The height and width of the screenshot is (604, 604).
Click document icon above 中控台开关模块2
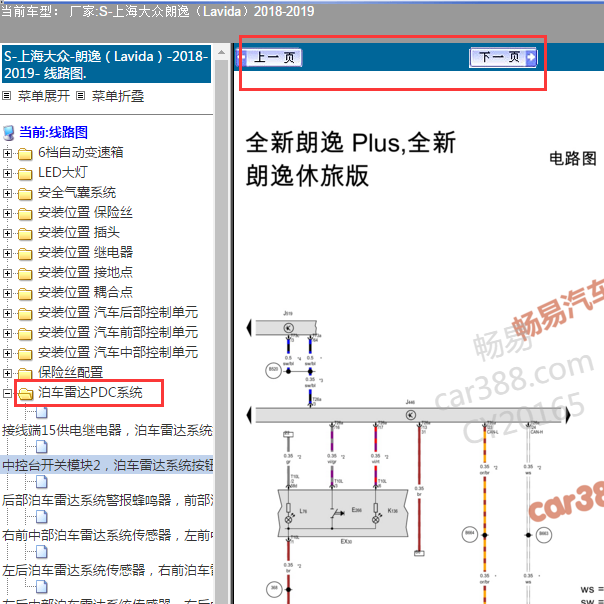[42, 447]
